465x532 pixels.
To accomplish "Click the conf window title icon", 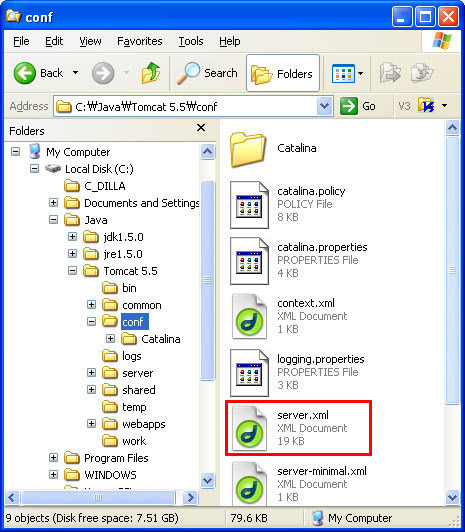I will pyautogui.click(x=14, y=16).
